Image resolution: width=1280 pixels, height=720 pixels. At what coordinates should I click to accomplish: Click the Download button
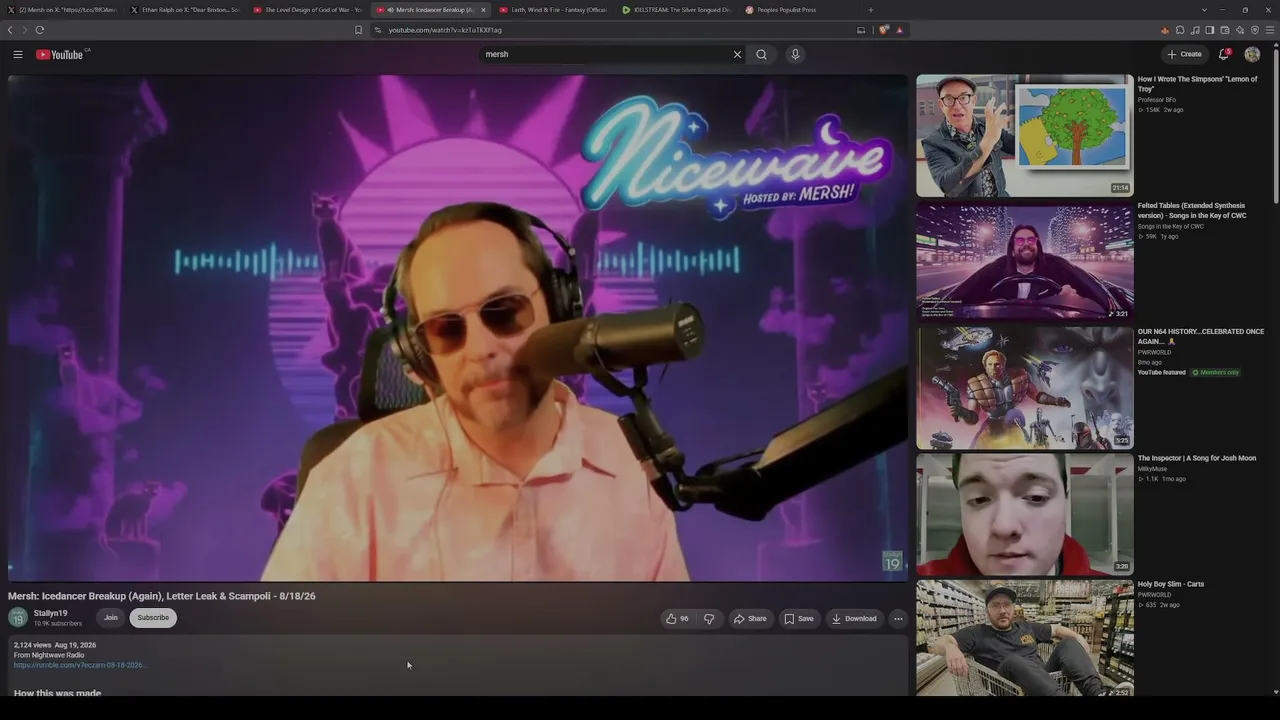854,618
